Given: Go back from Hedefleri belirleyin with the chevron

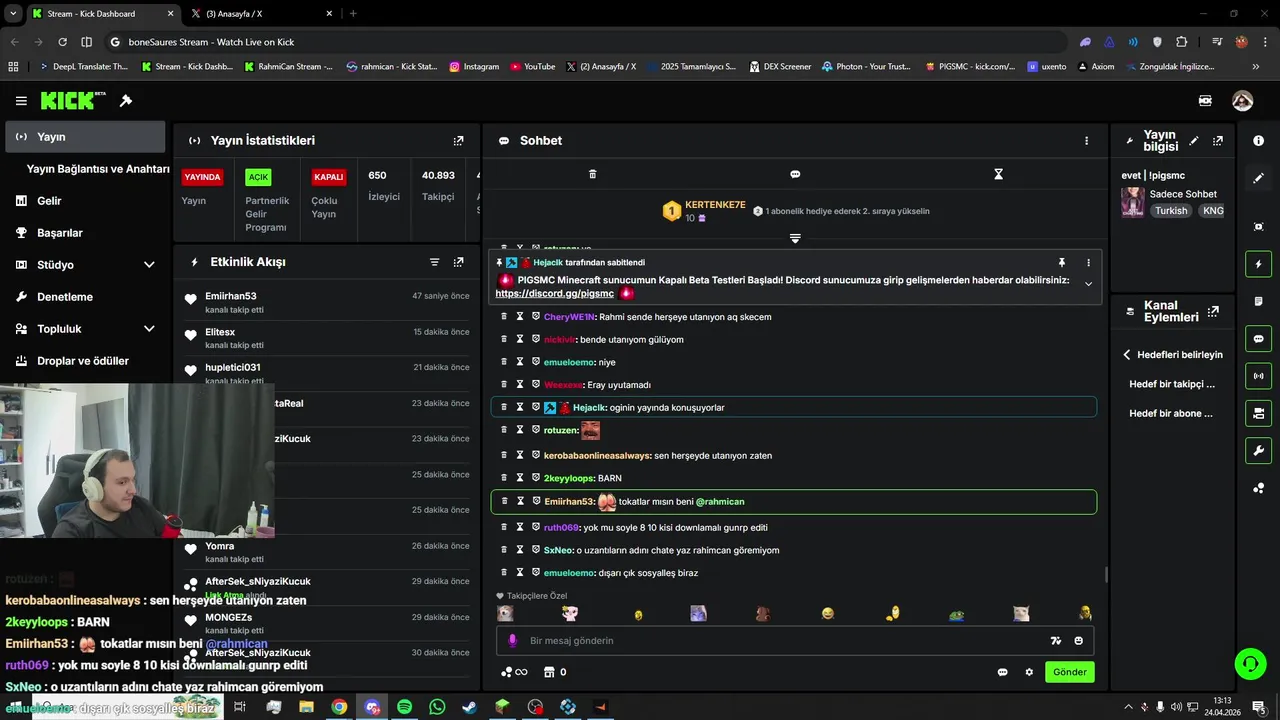Looking at the screenshot, I should (x=1126, y=355).
